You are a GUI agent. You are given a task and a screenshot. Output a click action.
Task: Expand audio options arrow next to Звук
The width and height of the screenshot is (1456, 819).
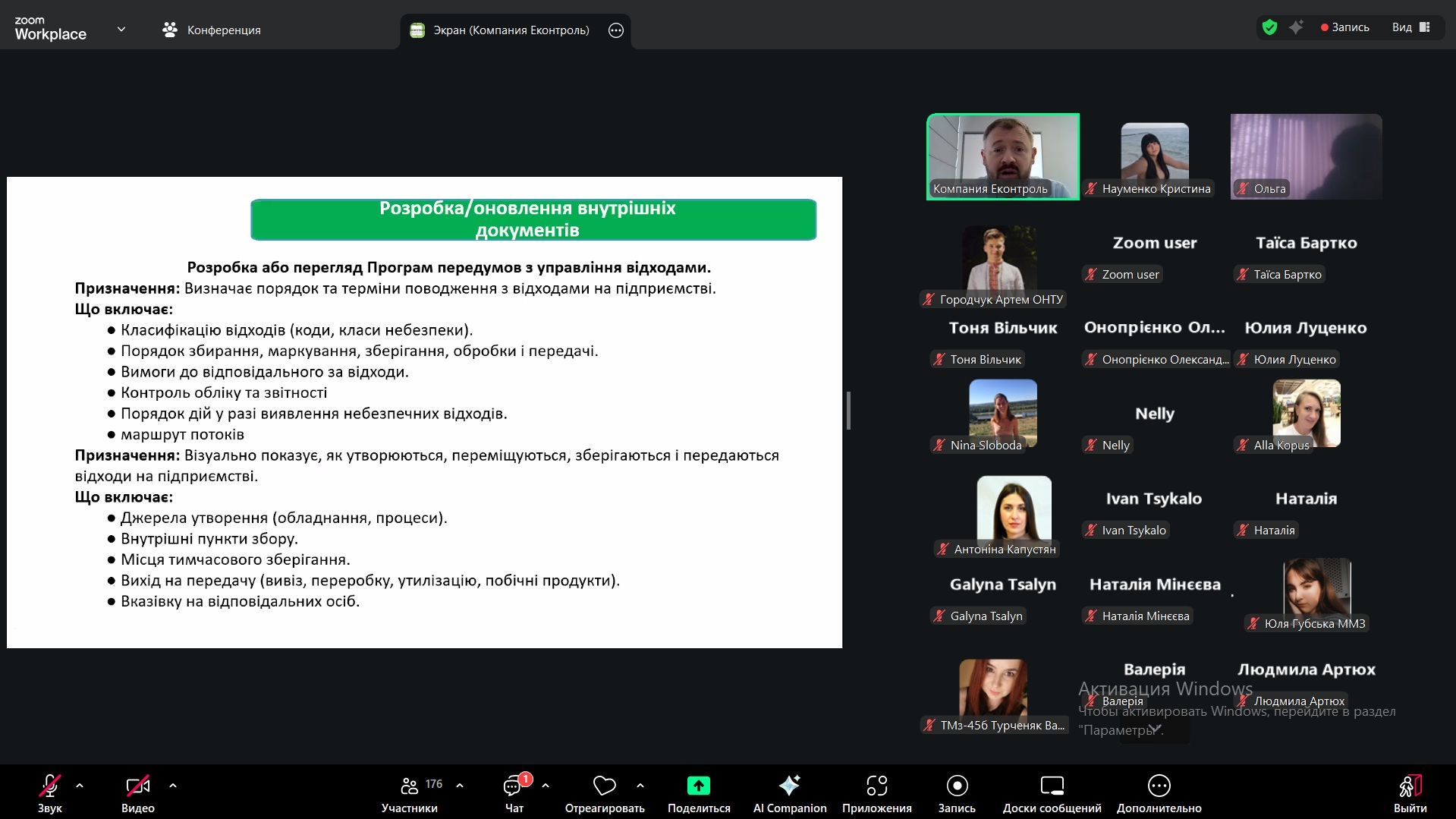[x=80, y=786]
